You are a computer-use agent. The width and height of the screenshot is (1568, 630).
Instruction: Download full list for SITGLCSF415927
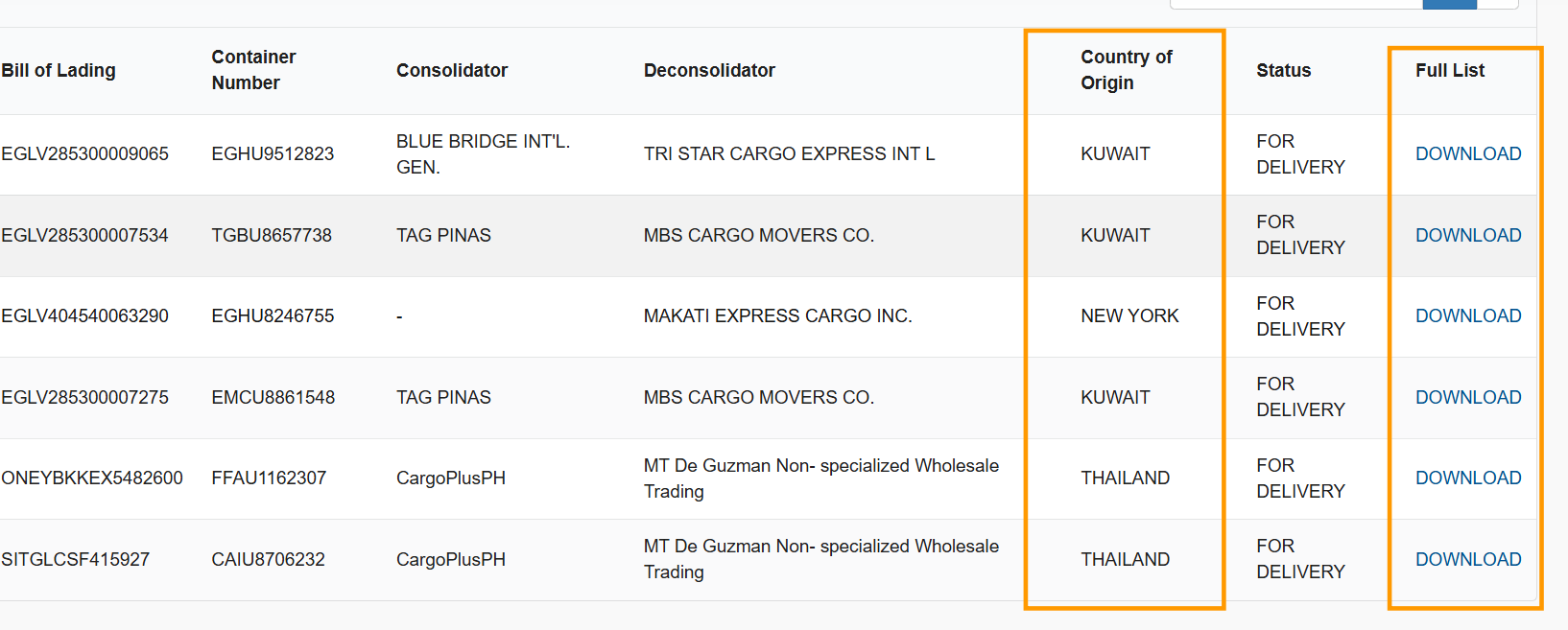(1467, 559)
